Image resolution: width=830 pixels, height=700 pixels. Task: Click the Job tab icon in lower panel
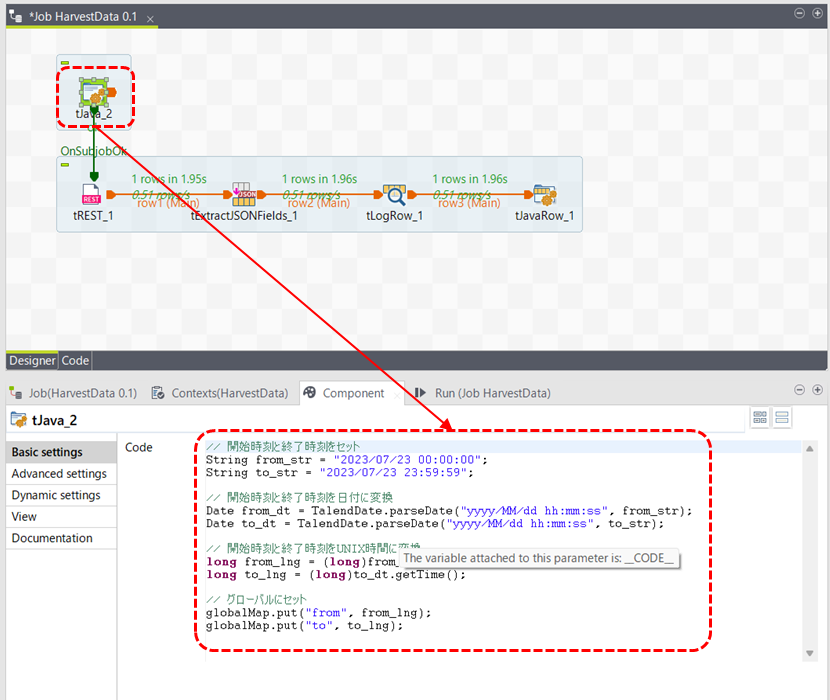(16, 393)
